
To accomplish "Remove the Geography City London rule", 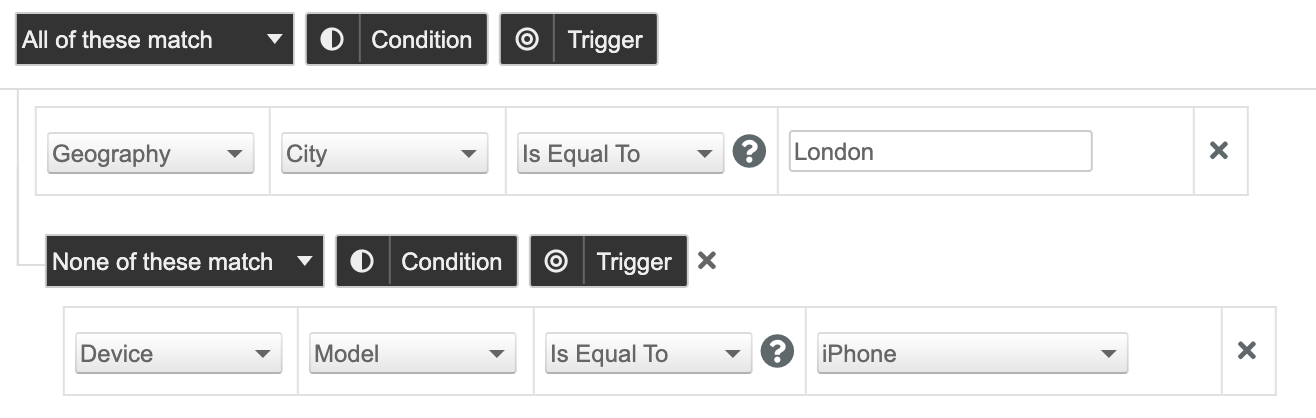I will [1218, 151].
